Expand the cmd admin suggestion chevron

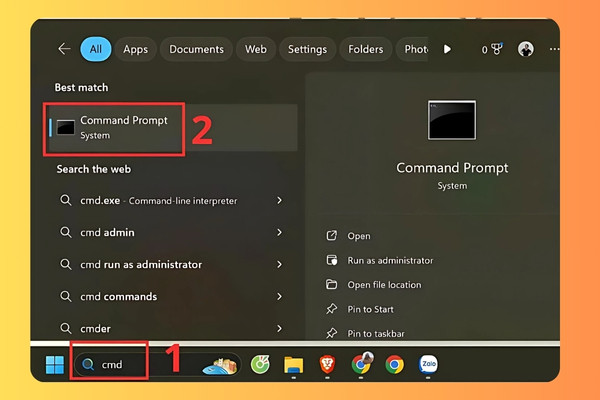point(279,232)
